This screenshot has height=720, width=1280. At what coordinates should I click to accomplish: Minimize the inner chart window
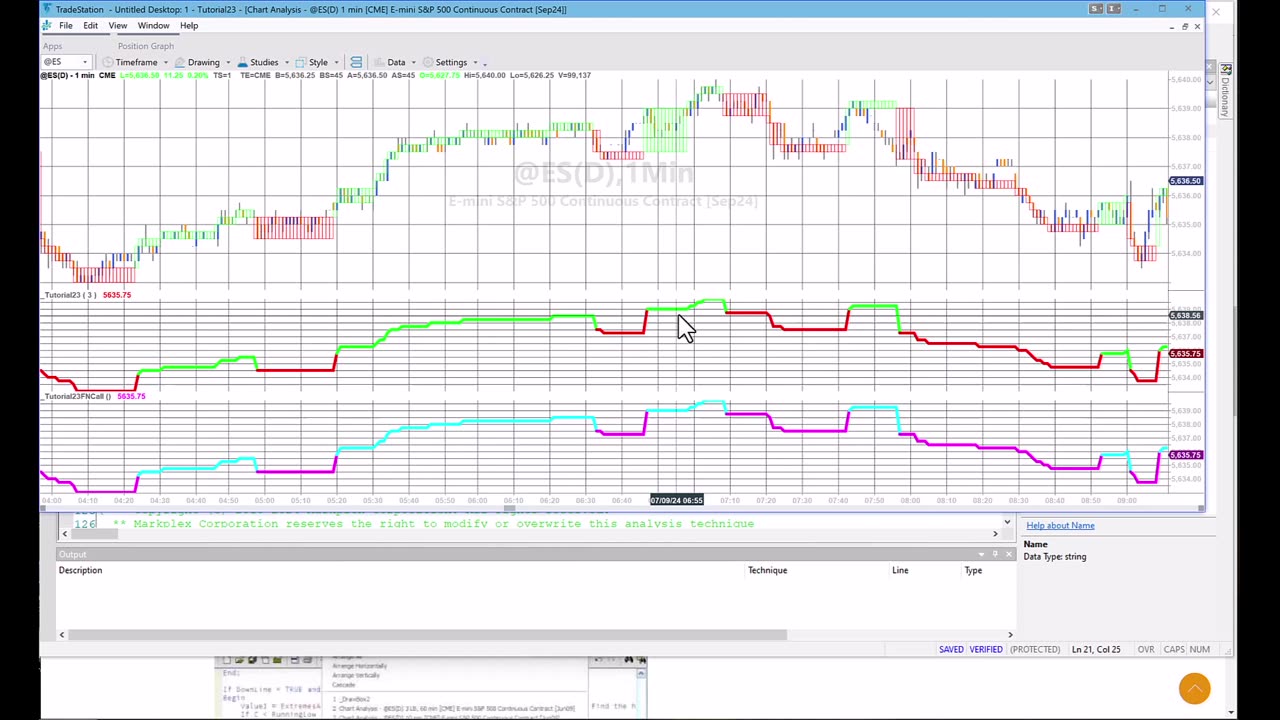tap(1172, 26)
